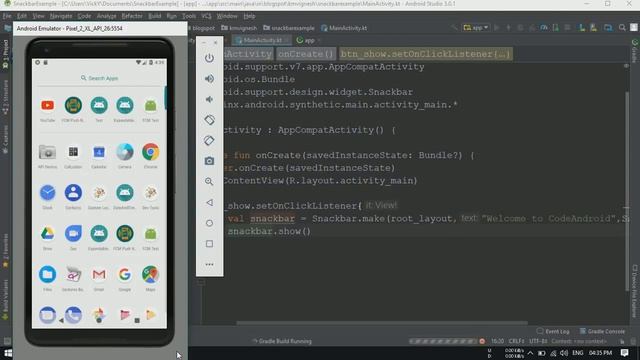Raise emulator volume with volume up icon

(x=209, y=79)
